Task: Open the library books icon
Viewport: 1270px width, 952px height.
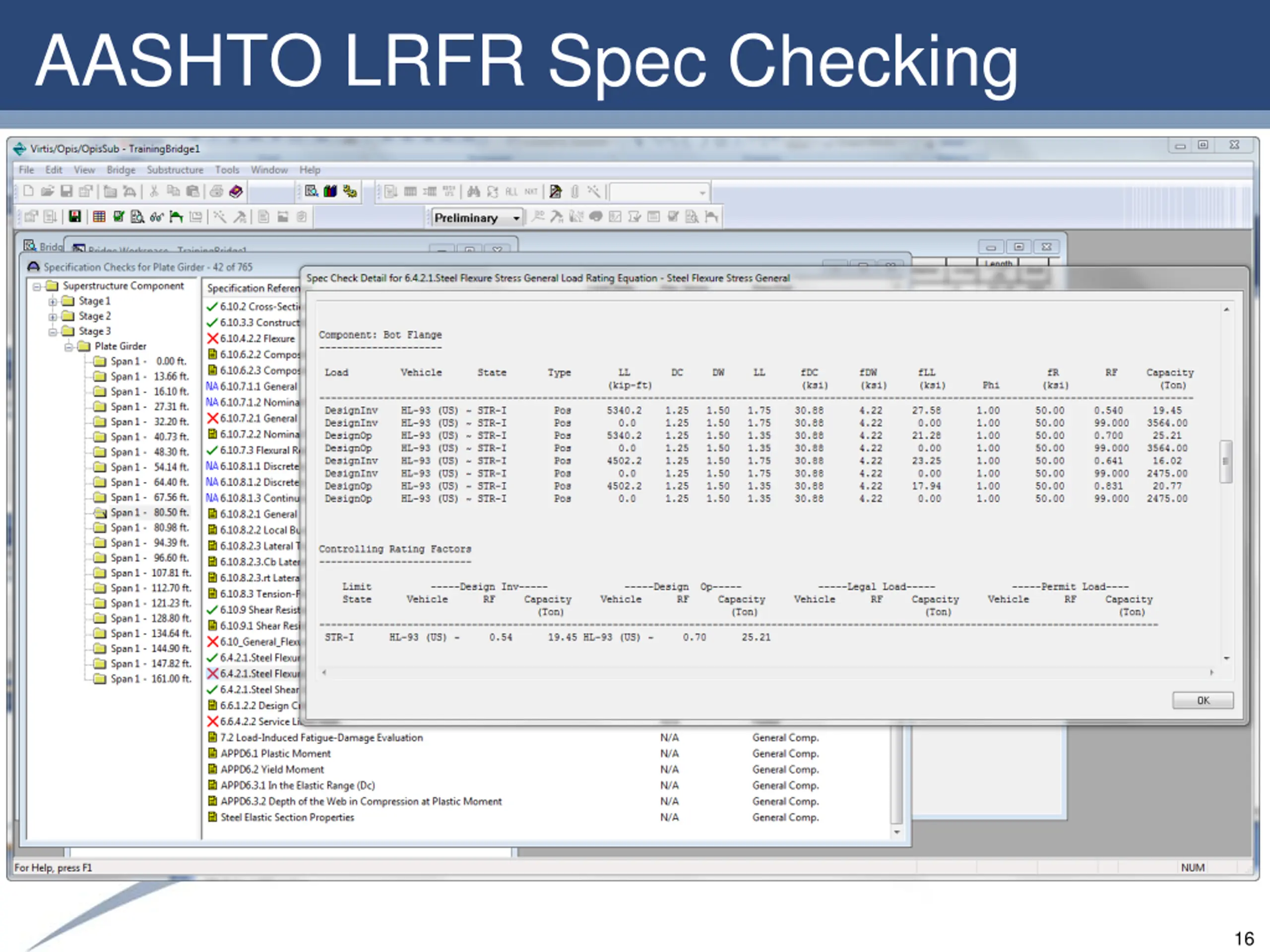Action: tap(330, 192)
